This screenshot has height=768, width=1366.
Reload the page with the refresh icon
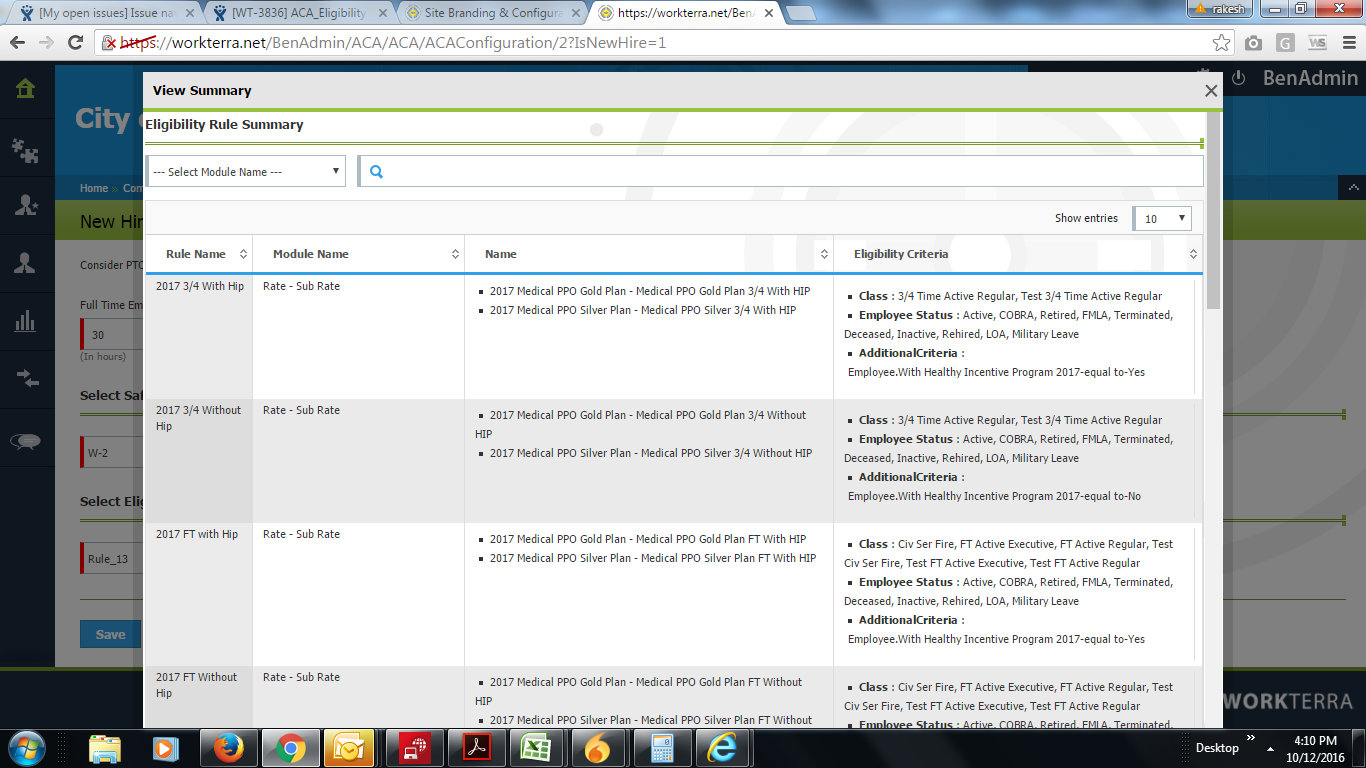pyautogui.click(x=75, y=43)
